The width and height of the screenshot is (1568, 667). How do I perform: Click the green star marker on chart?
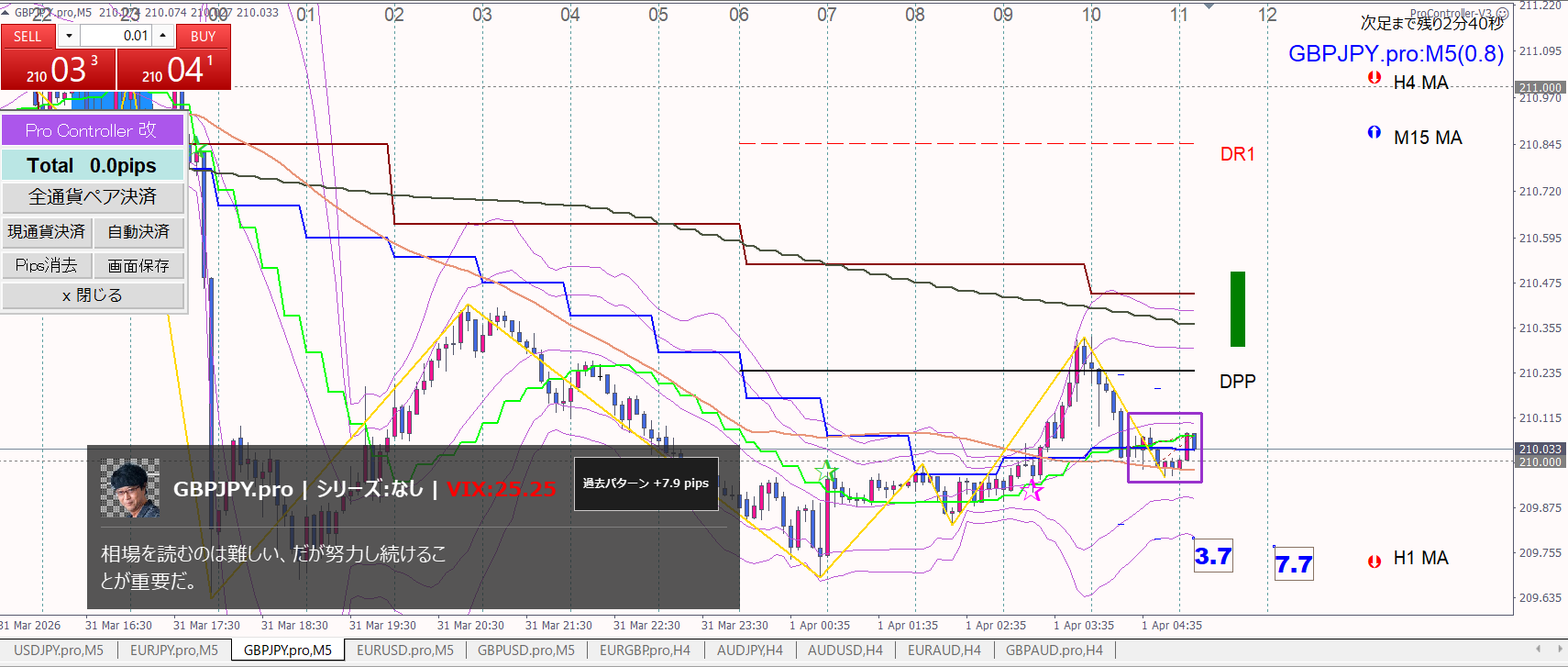pos(827,472)
